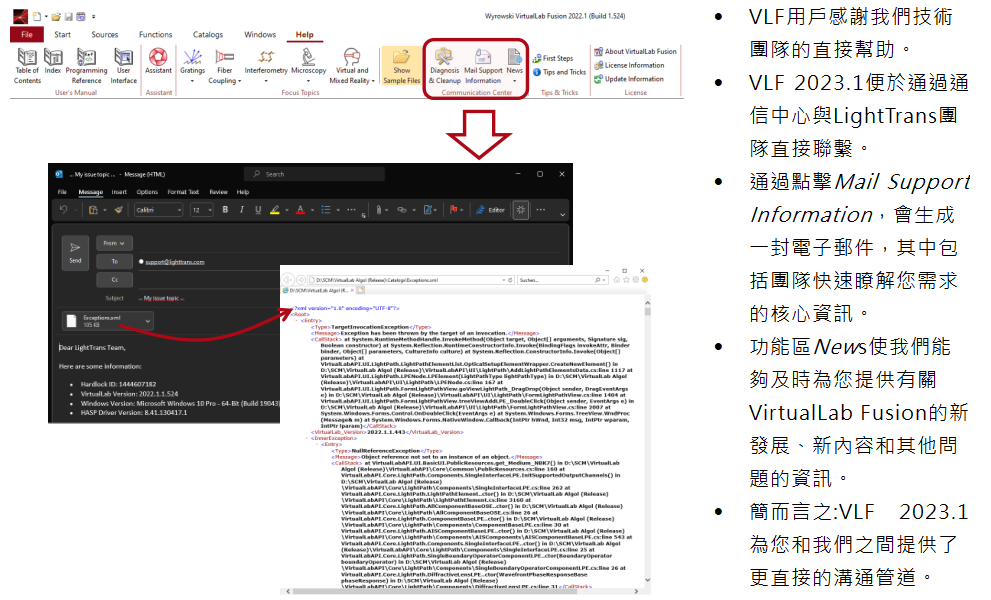Viewport: 991px width, 600px height.
Task: Open the File tab in VirtualLab
Action: click(x=27, y=35)
